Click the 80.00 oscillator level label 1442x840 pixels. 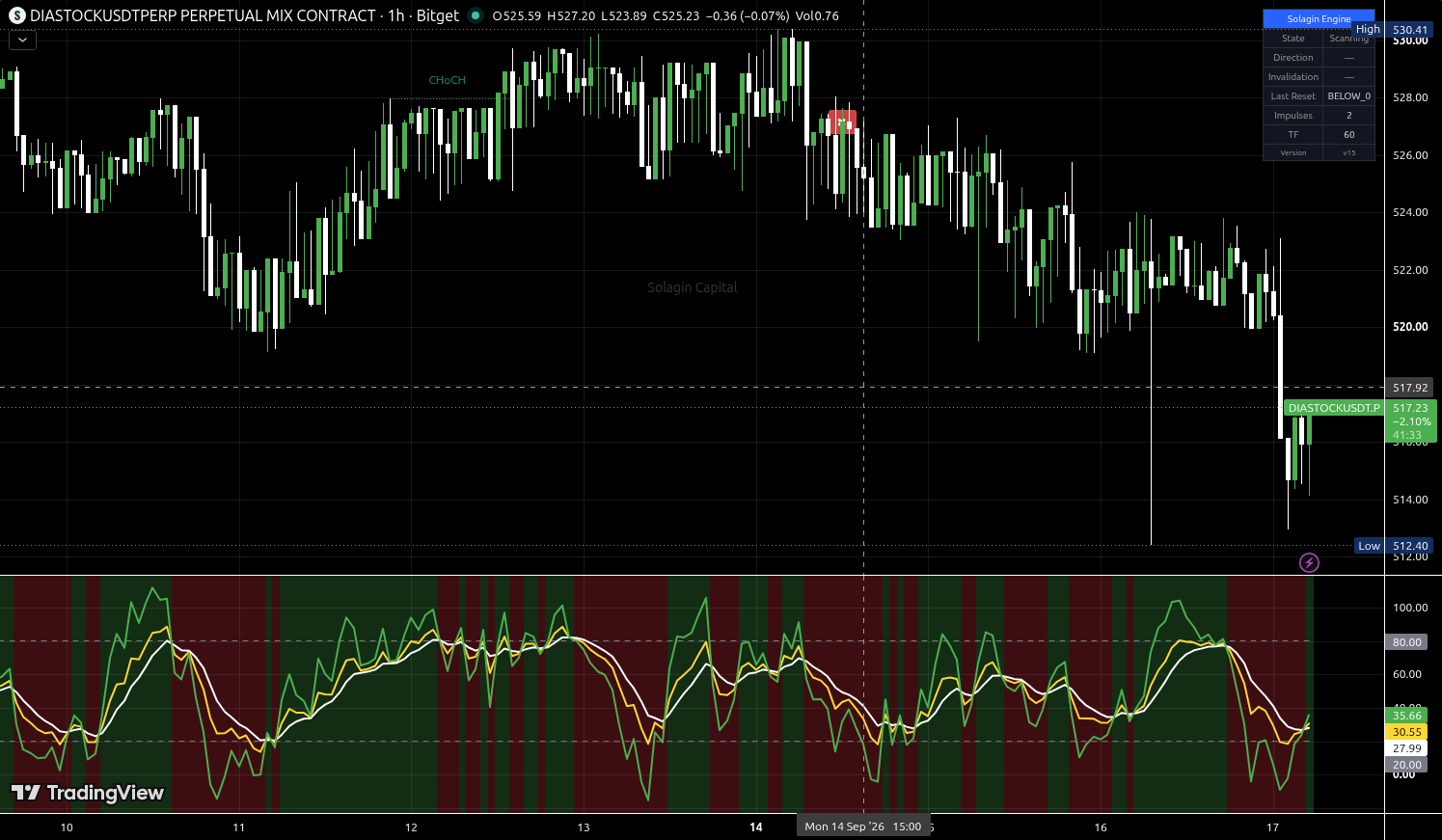(1406, 642)
